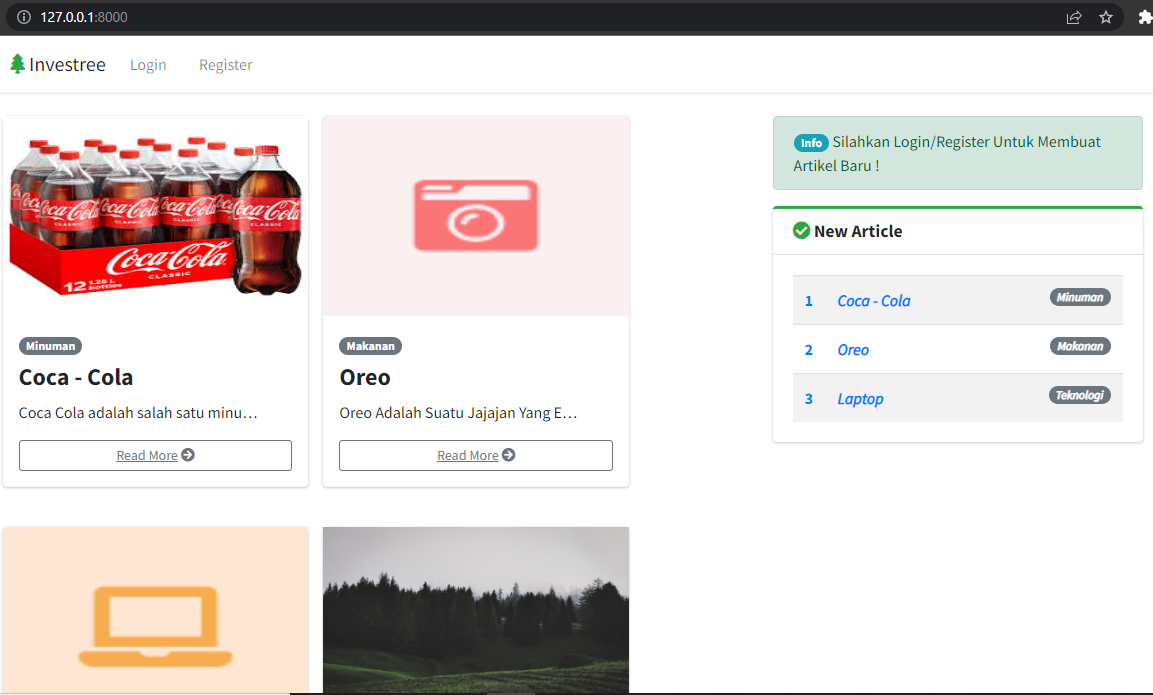The height and width of the screenshot is (695, 1153).
Task: Click the Makanan badge on Oreo card
Action: click(370, 346)
